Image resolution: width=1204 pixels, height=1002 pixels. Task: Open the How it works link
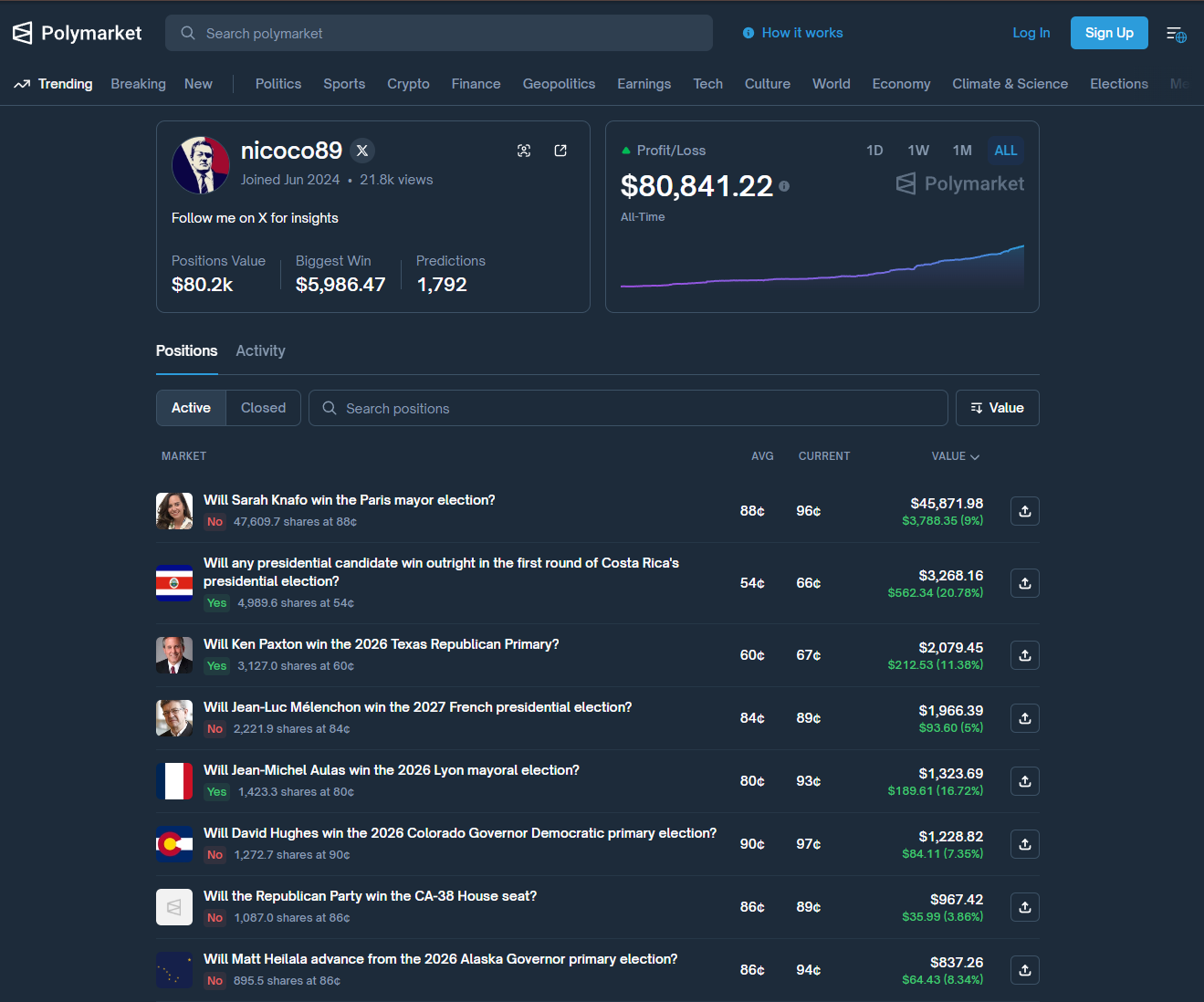(792, 33)
